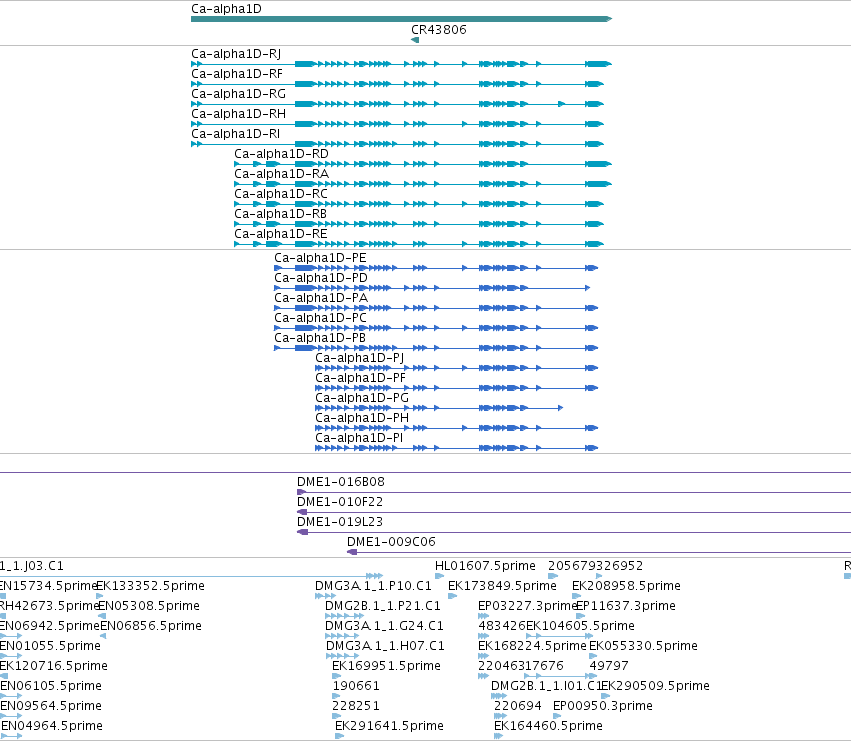Screen dimensions: 851x741
Task: Select the CR43806 gene label
Action: (x=439, y=30)
